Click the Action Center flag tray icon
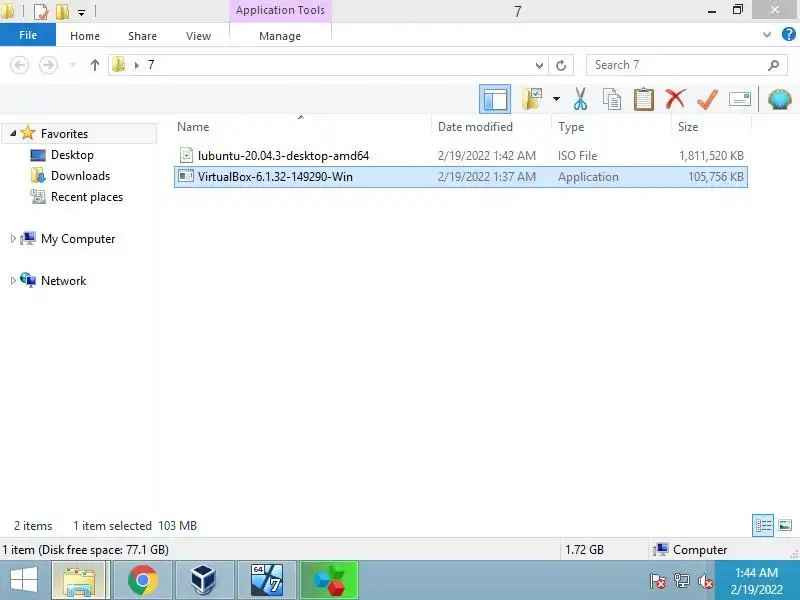The width and height of the screenshot is (800, 600). coord(657,581)
